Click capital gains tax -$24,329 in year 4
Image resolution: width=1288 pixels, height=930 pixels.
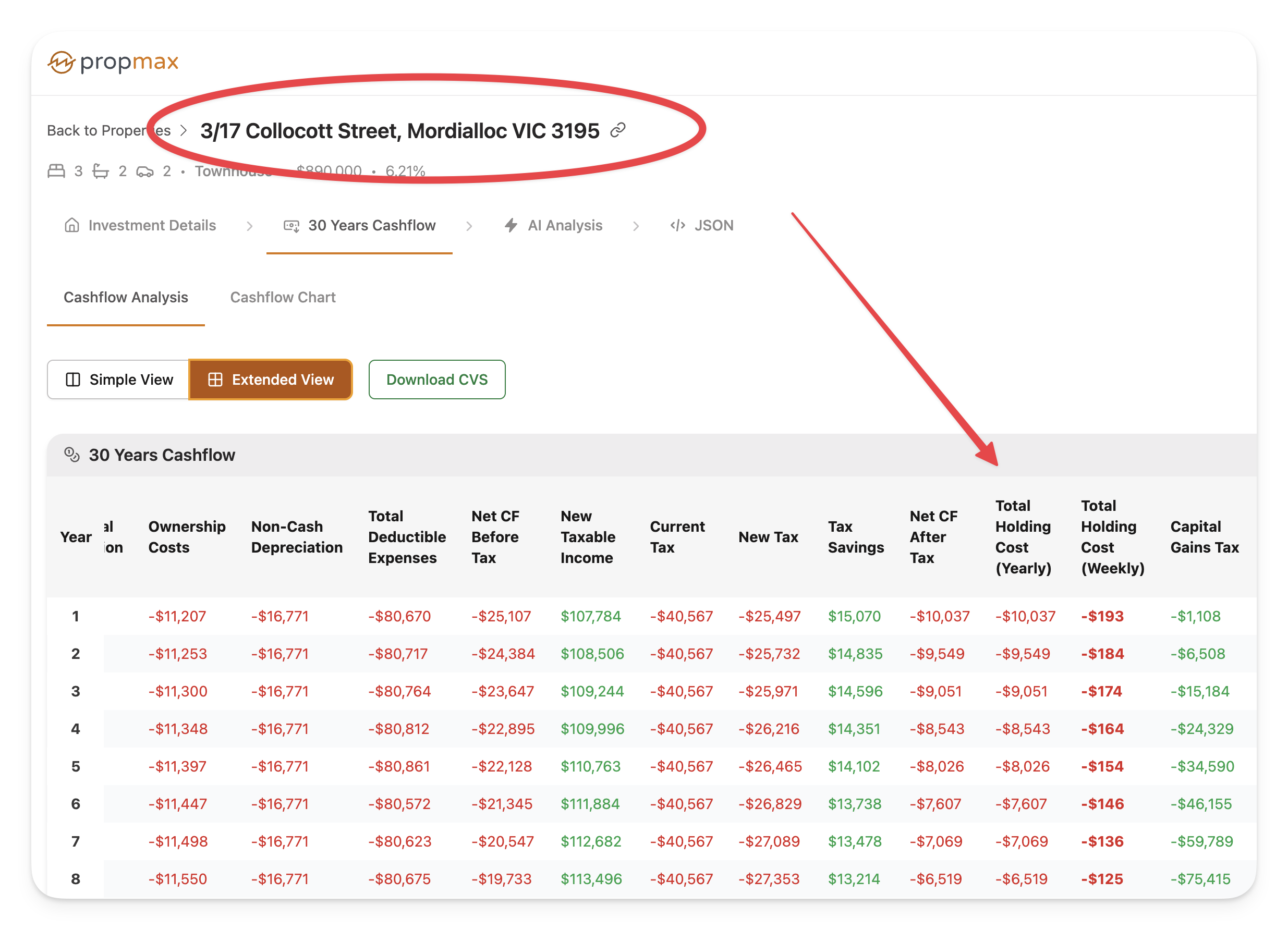(1201, 728)
